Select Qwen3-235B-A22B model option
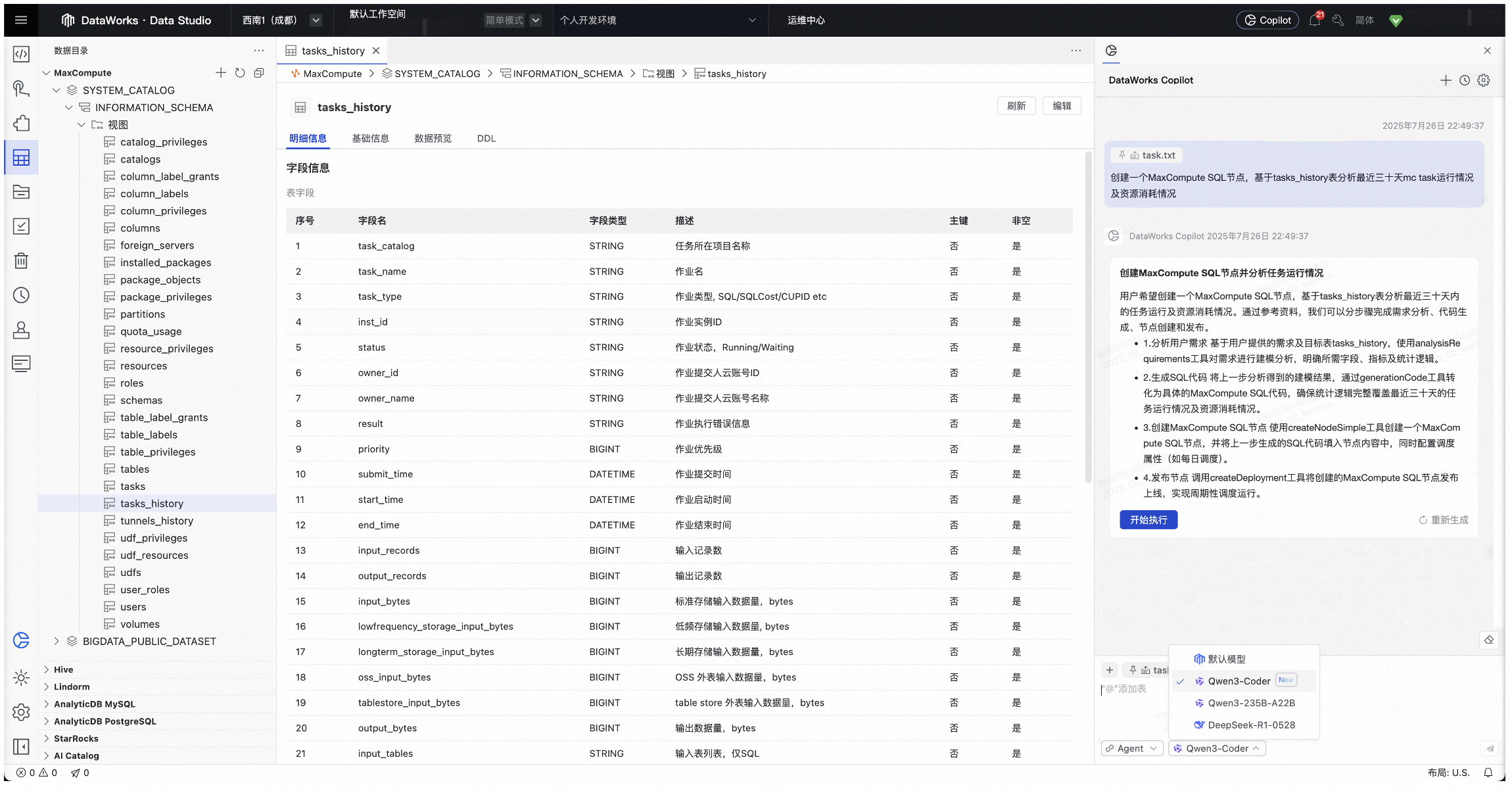This screenshot has width=1512, height=789. point(1250,703)
